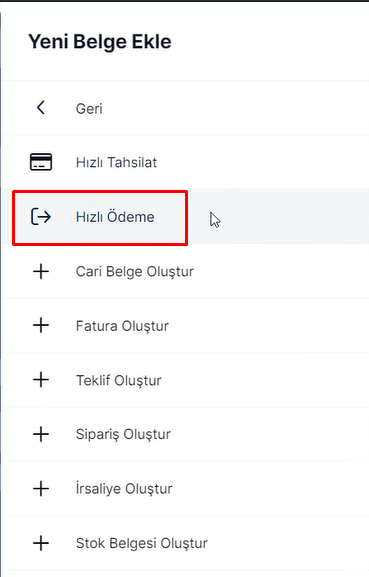
Task: Click the credit card icon for Hızlı Tahsilat
Action: (x=41, y=162)
